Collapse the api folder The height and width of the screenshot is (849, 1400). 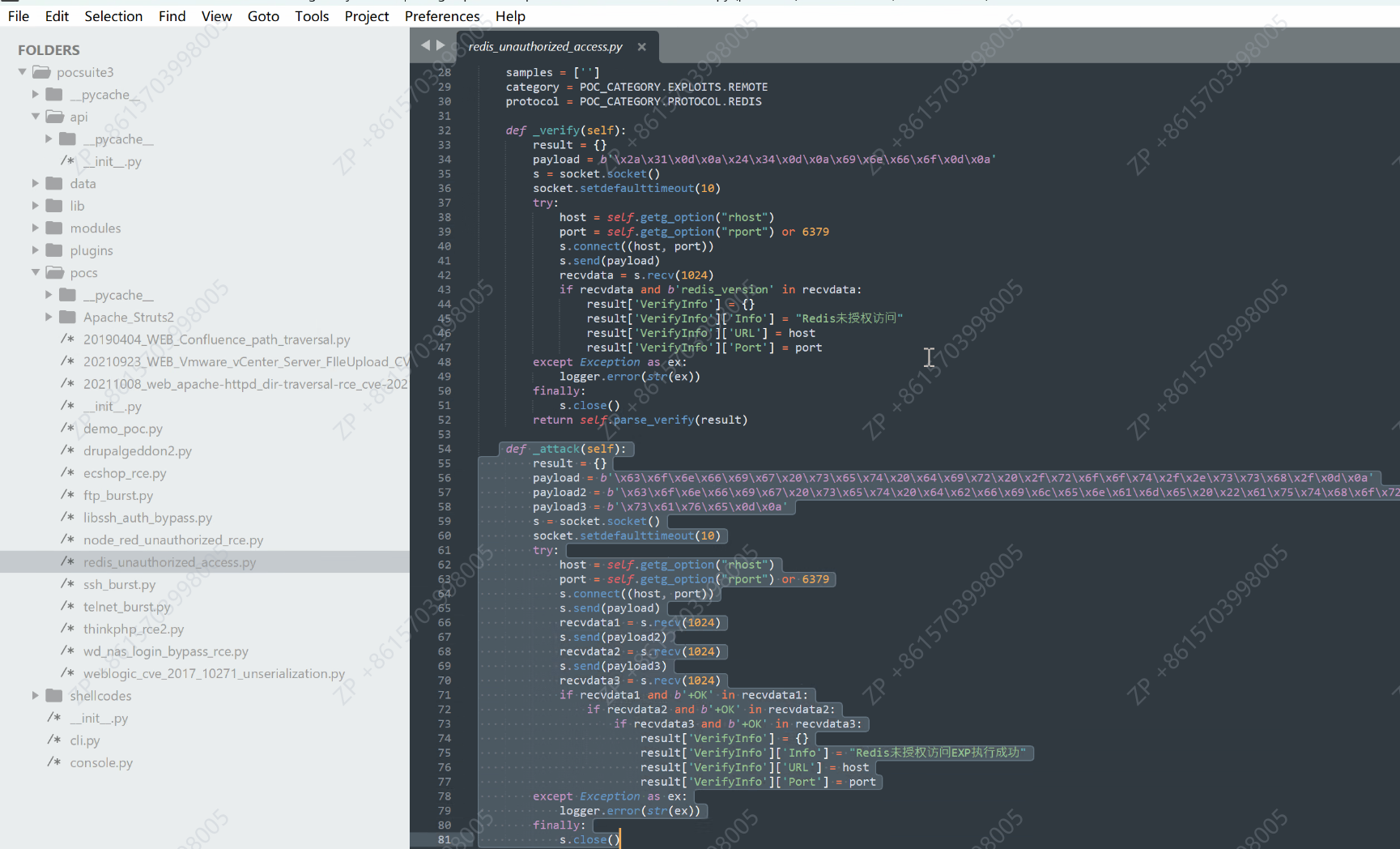[35, 117]
